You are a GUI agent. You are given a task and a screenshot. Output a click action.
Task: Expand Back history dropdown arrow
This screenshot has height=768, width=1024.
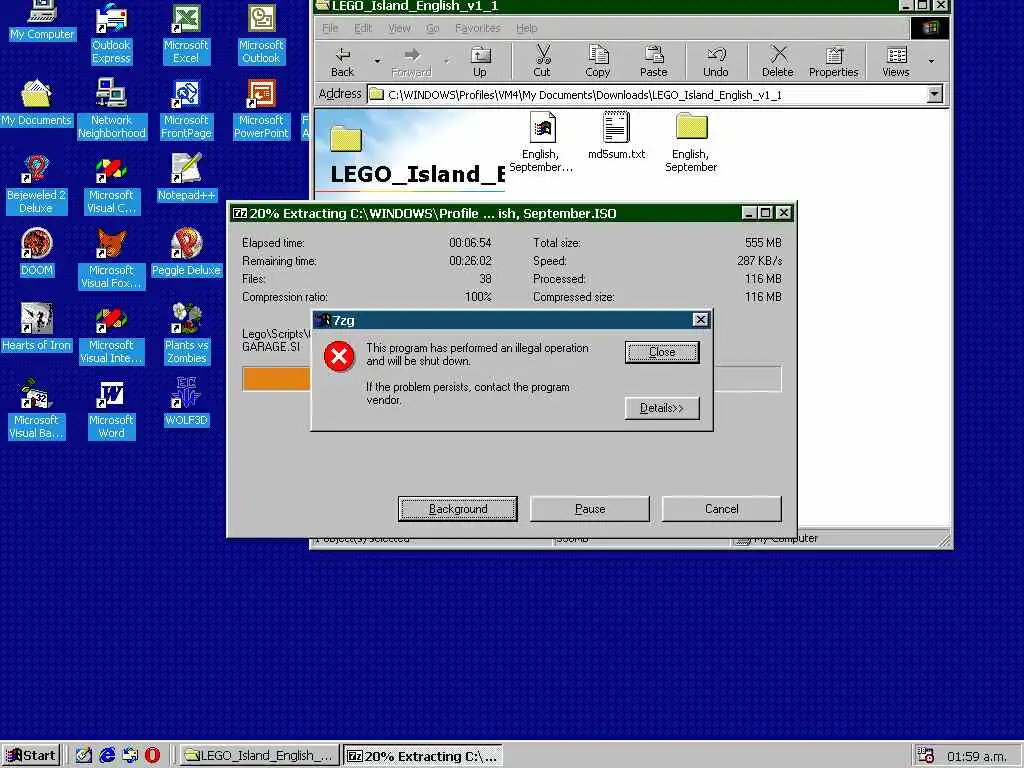[377, 61]
